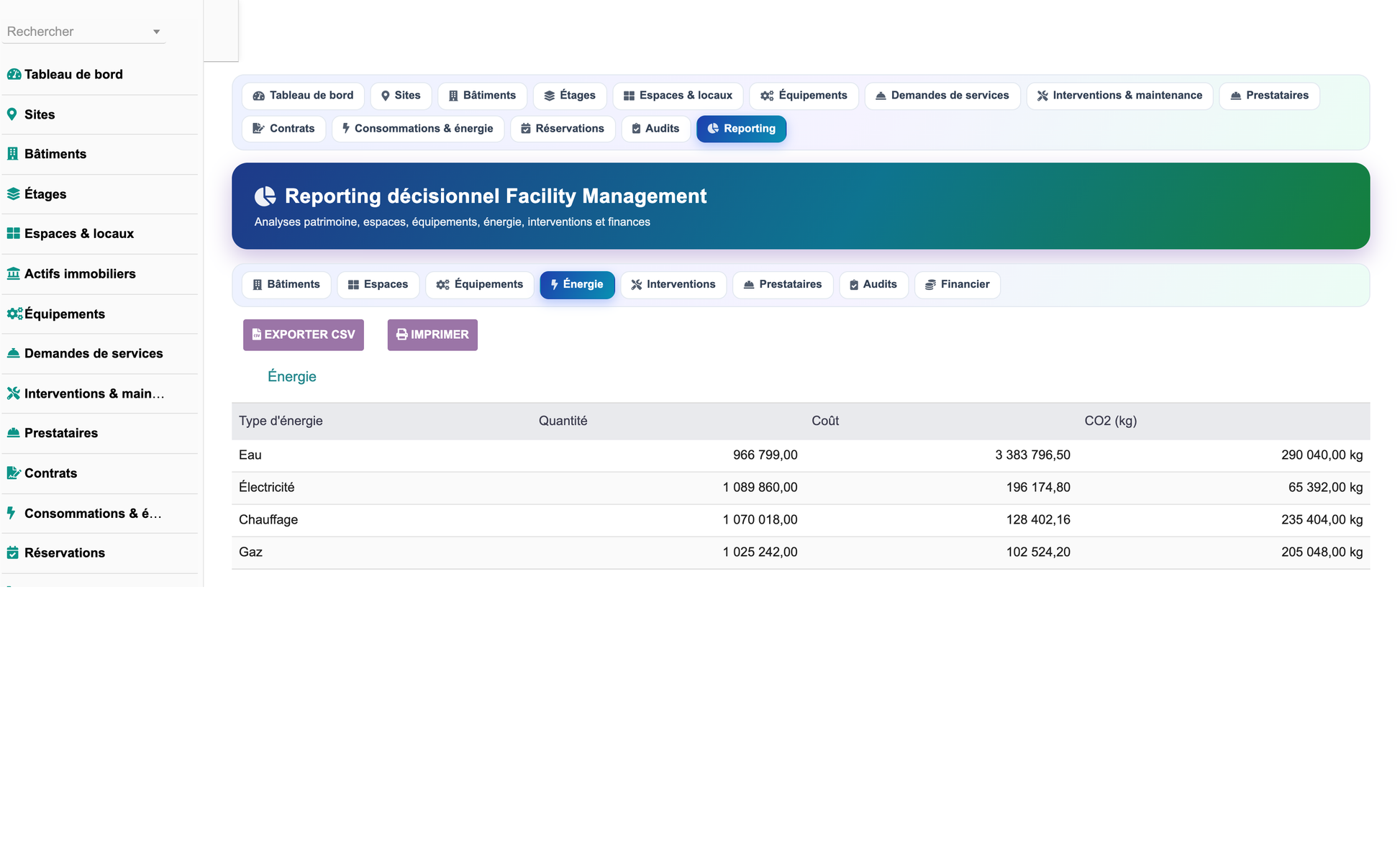
Task: Select Réservations top tab
Action: pos(563,129)
